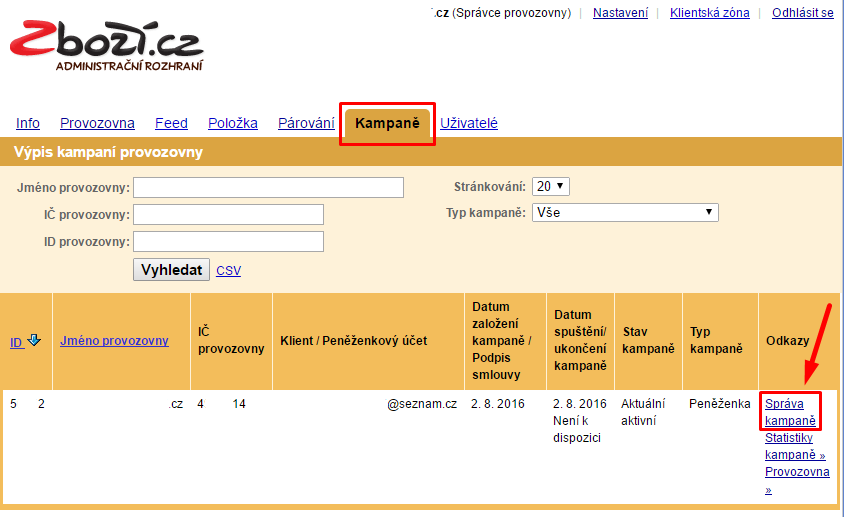Click the 'IČ provozovny' column header
The width and height of the screenshot is (844, 517).
pos(231,340)
